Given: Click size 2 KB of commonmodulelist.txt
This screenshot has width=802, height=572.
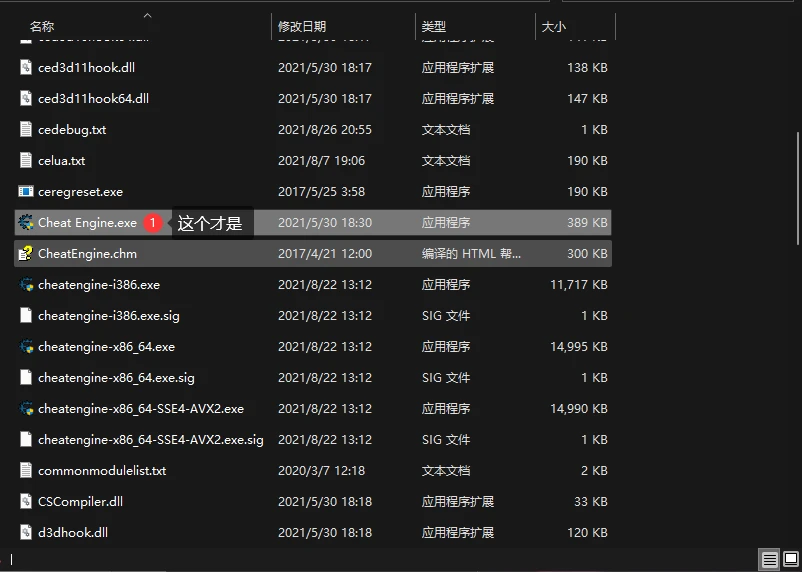Looking at the screenshot, I should pyautogui.click(x=594, y=470).
